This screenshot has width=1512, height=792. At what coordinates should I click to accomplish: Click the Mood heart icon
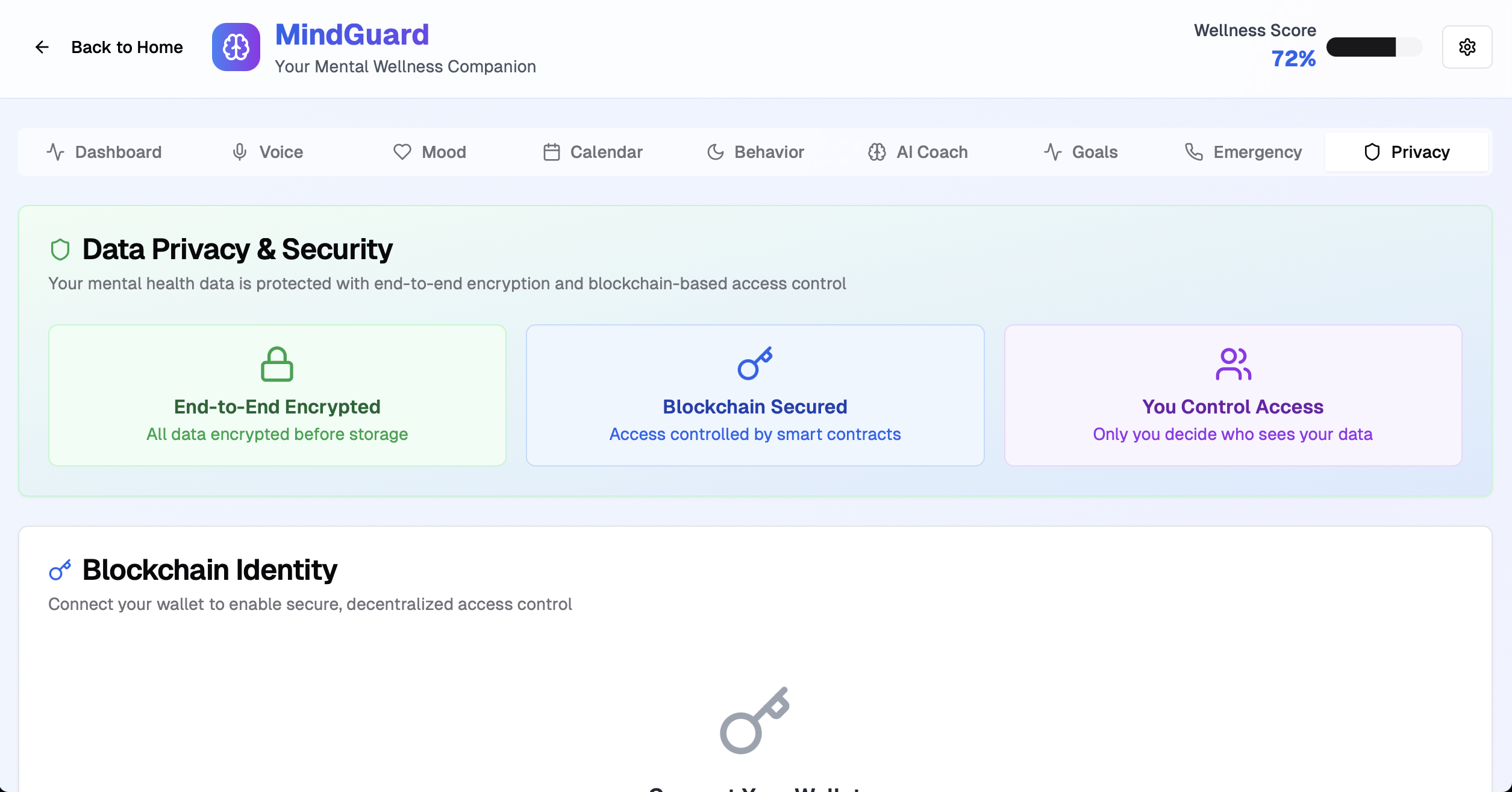tap(402, 152)
